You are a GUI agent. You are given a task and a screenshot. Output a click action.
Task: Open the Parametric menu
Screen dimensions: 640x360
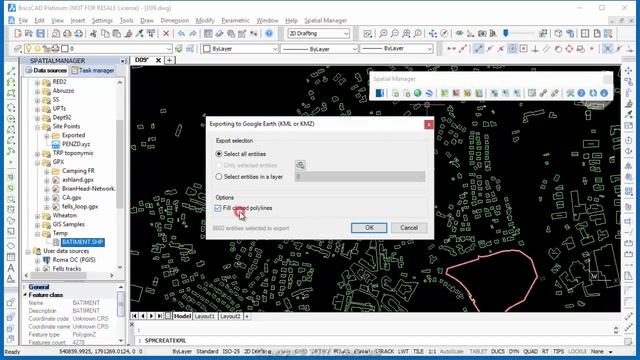click(x=235, y=20)
